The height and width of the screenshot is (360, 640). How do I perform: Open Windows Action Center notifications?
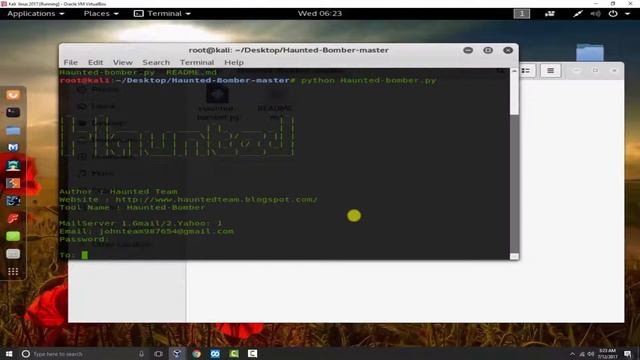(x=628, y=354)
